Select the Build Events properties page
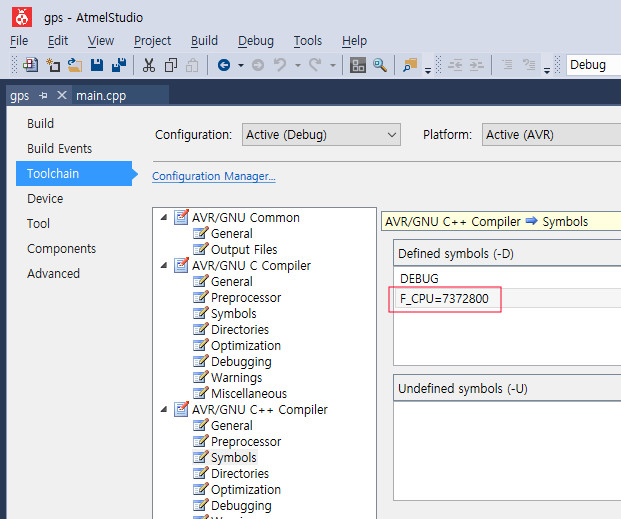Viewport: 621px width, 519px height. pos(59,149)
